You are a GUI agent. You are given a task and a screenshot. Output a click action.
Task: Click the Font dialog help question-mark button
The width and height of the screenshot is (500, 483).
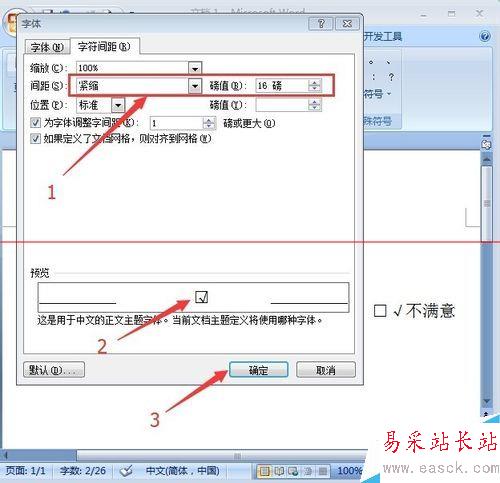point(321,24)
